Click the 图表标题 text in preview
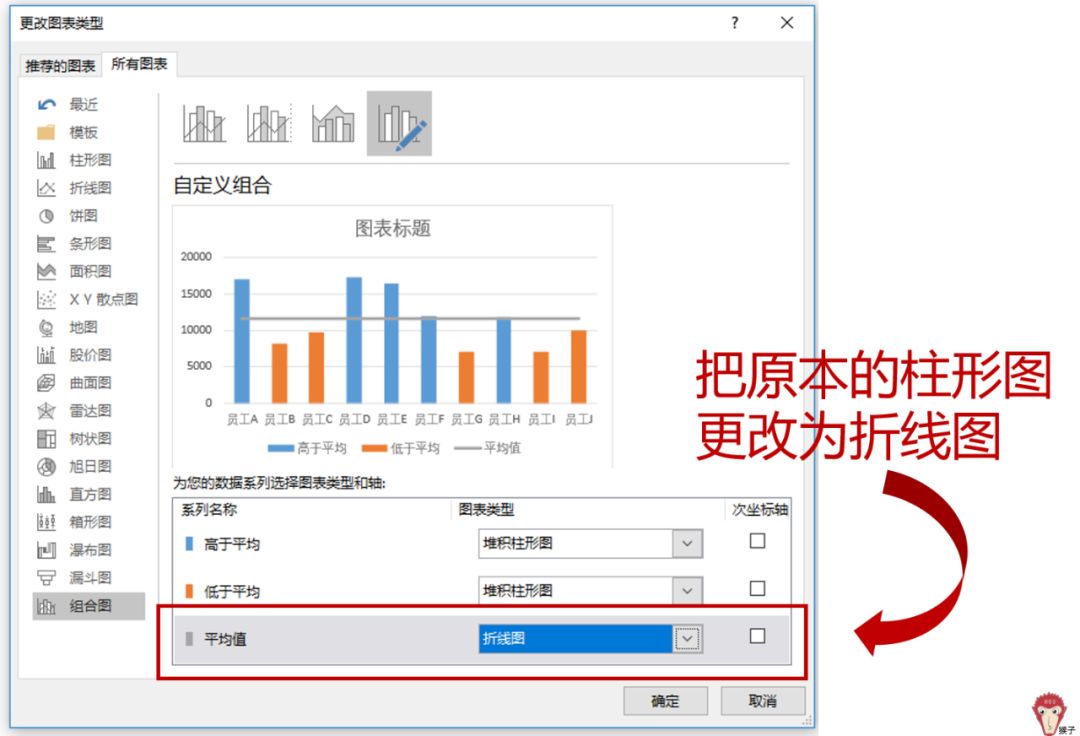1080x736 pixels. 393,229
